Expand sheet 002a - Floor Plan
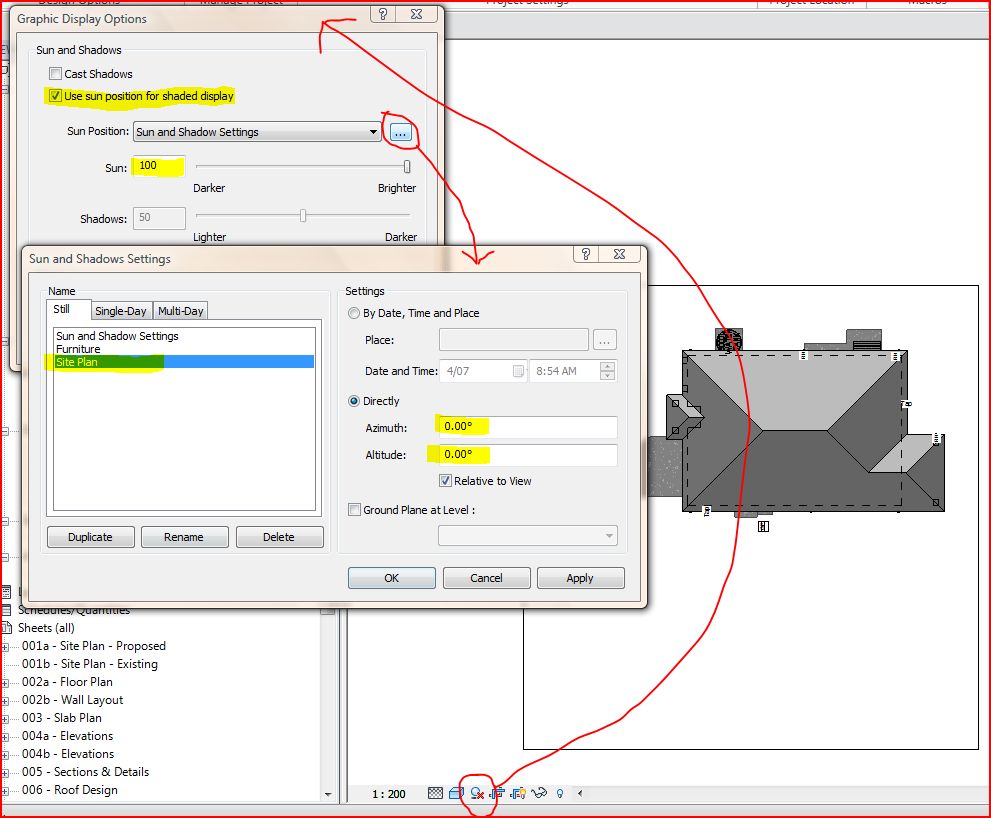This screenshot has height=818, width=991. coord(5,683)
